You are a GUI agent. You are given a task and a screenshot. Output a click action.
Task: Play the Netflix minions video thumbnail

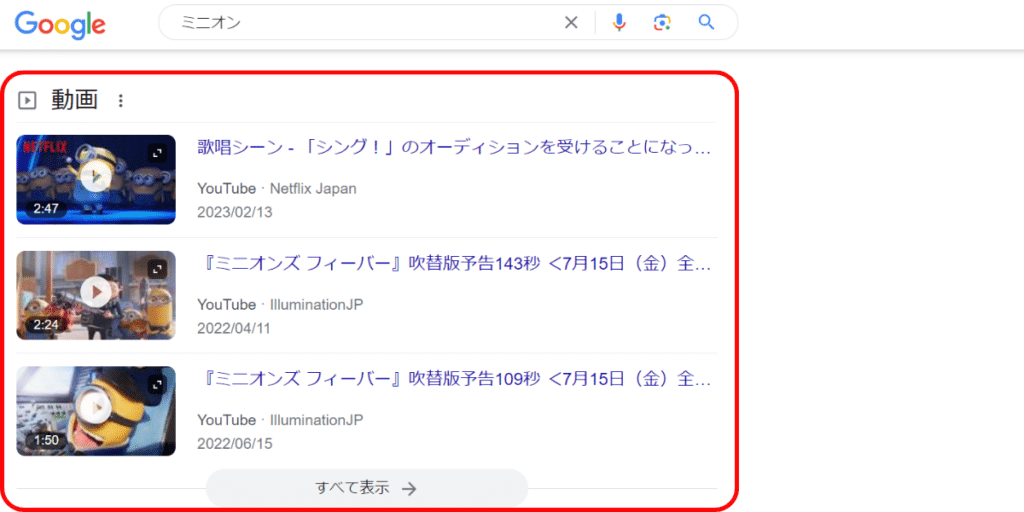[x=96, y=180]
